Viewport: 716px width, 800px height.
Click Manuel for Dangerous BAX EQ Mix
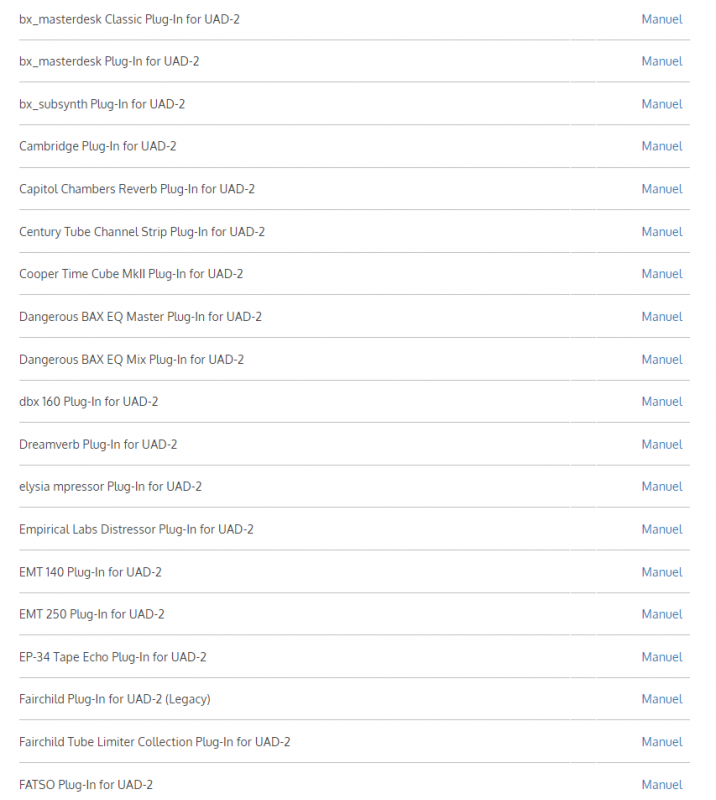[662, 359]
